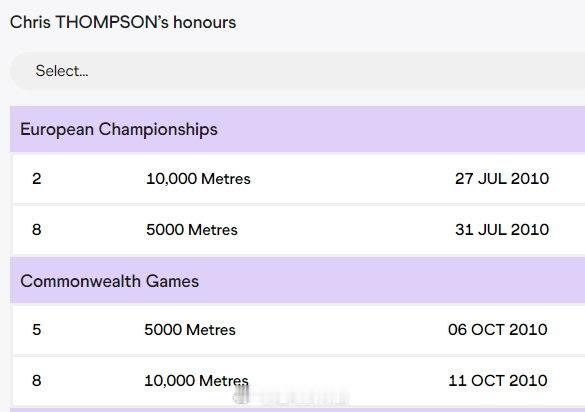
Task: Click the partially visible purple header at bottom
Action: [x=298, y=410]
